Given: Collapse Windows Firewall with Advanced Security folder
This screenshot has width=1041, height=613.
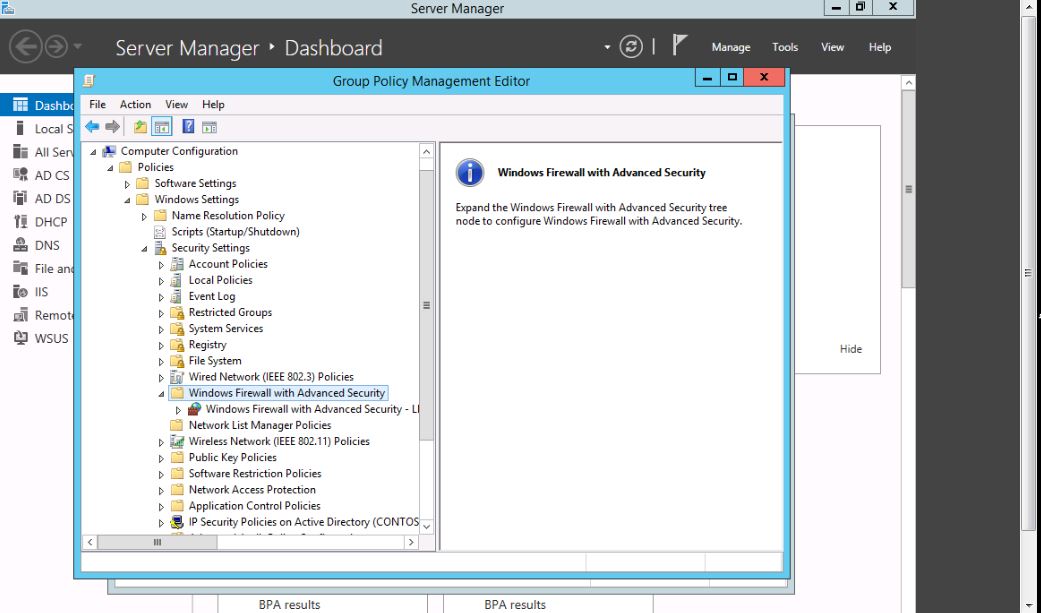Looking at the screenshot, I should pos(161,394).
